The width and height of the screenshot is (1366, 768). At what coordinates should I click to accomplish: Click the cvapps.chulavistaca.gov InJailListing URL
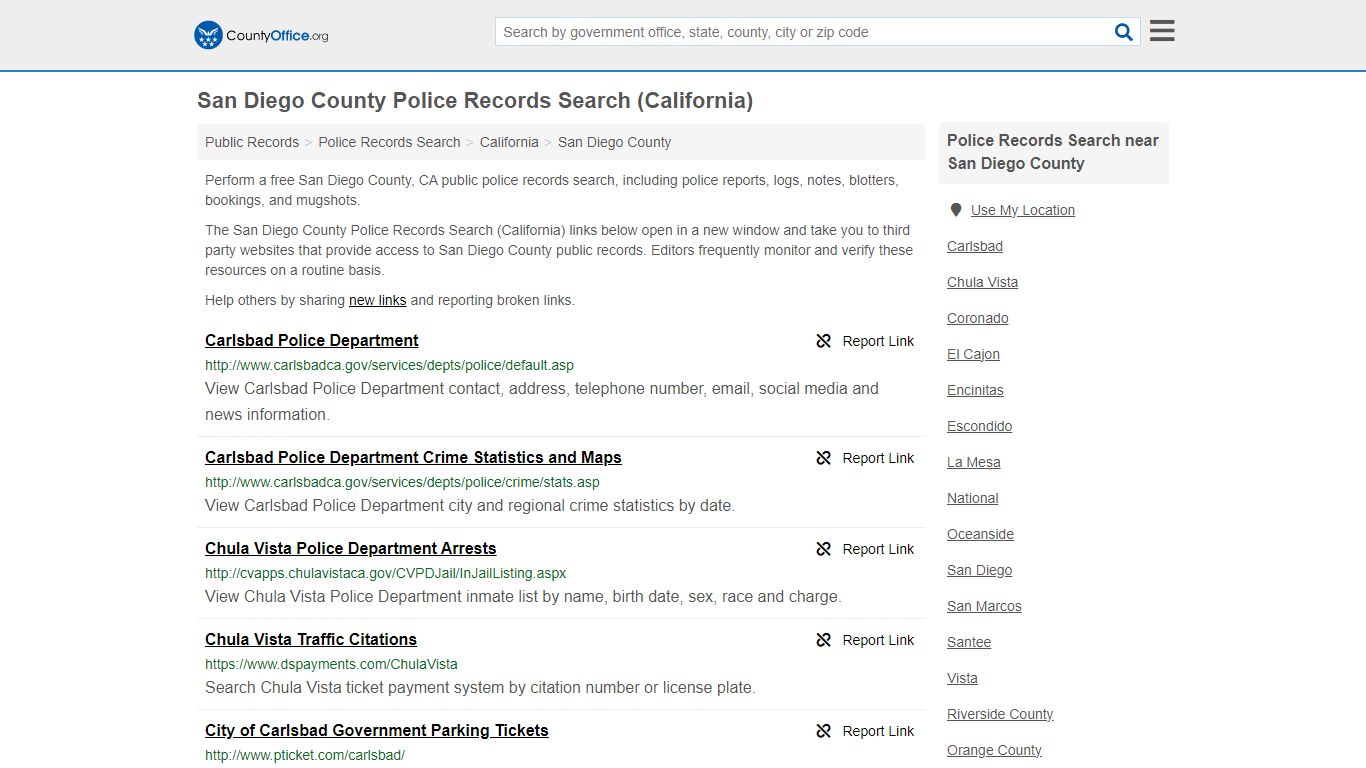coord(386,573)
